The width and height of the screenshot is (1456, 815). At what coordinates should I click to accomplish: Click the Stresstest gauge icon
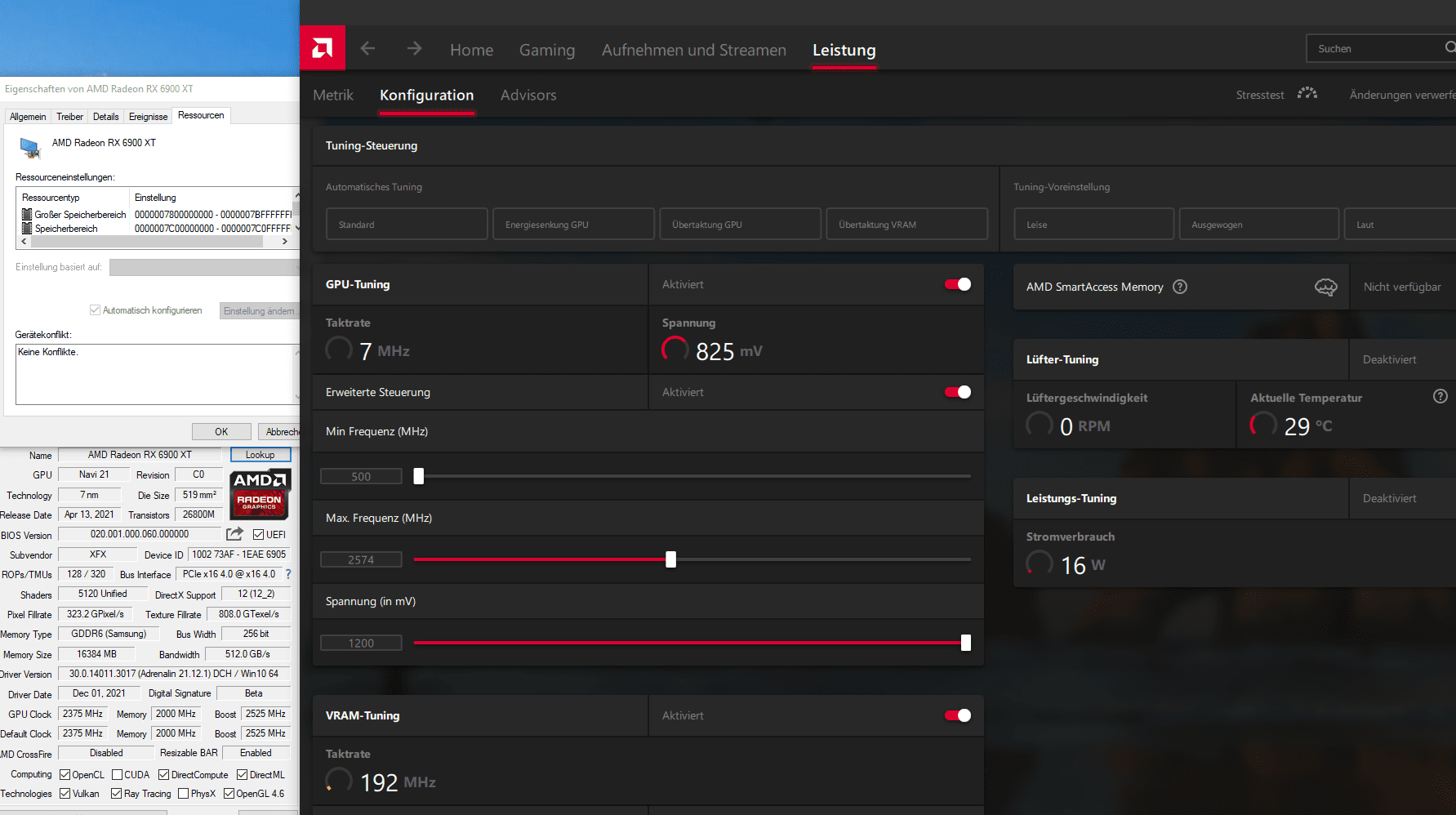(1307, 93)
